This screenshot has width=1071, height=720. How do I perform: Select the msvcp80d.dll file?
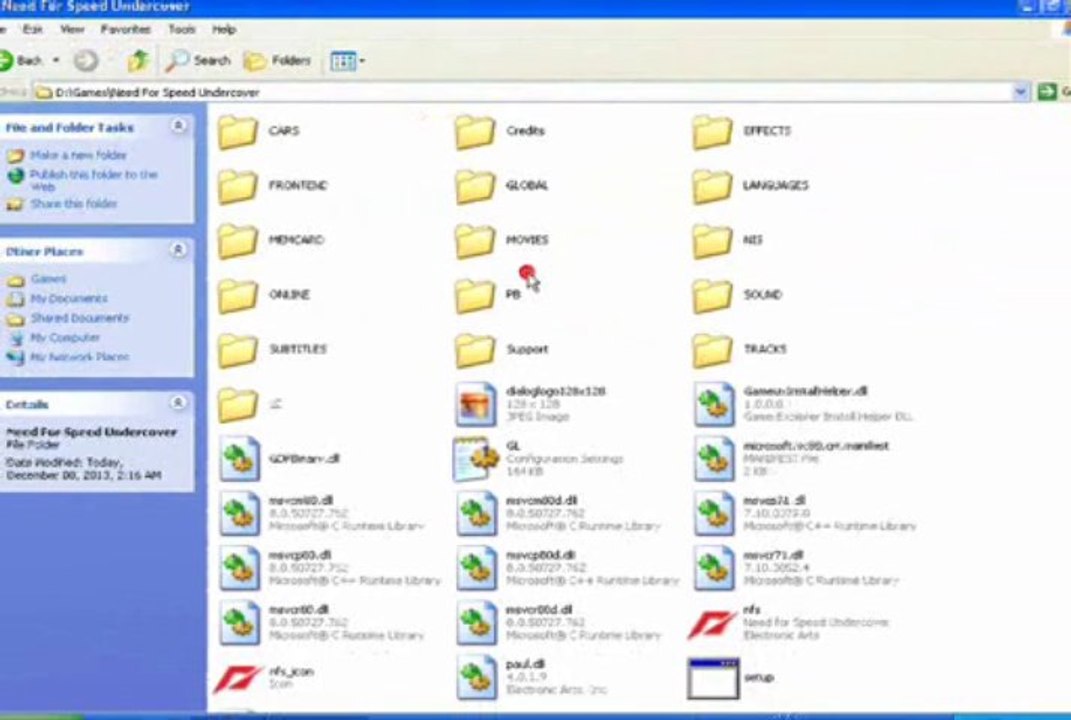568,568
